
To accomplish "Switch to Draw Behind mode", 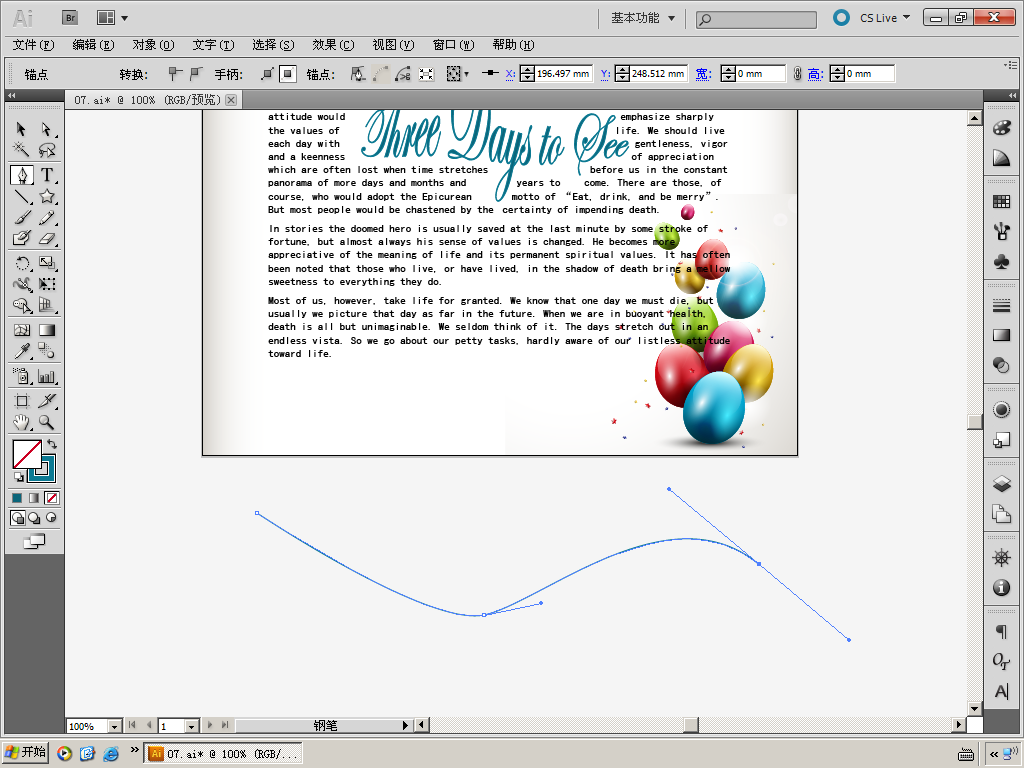I will (34, 518).
